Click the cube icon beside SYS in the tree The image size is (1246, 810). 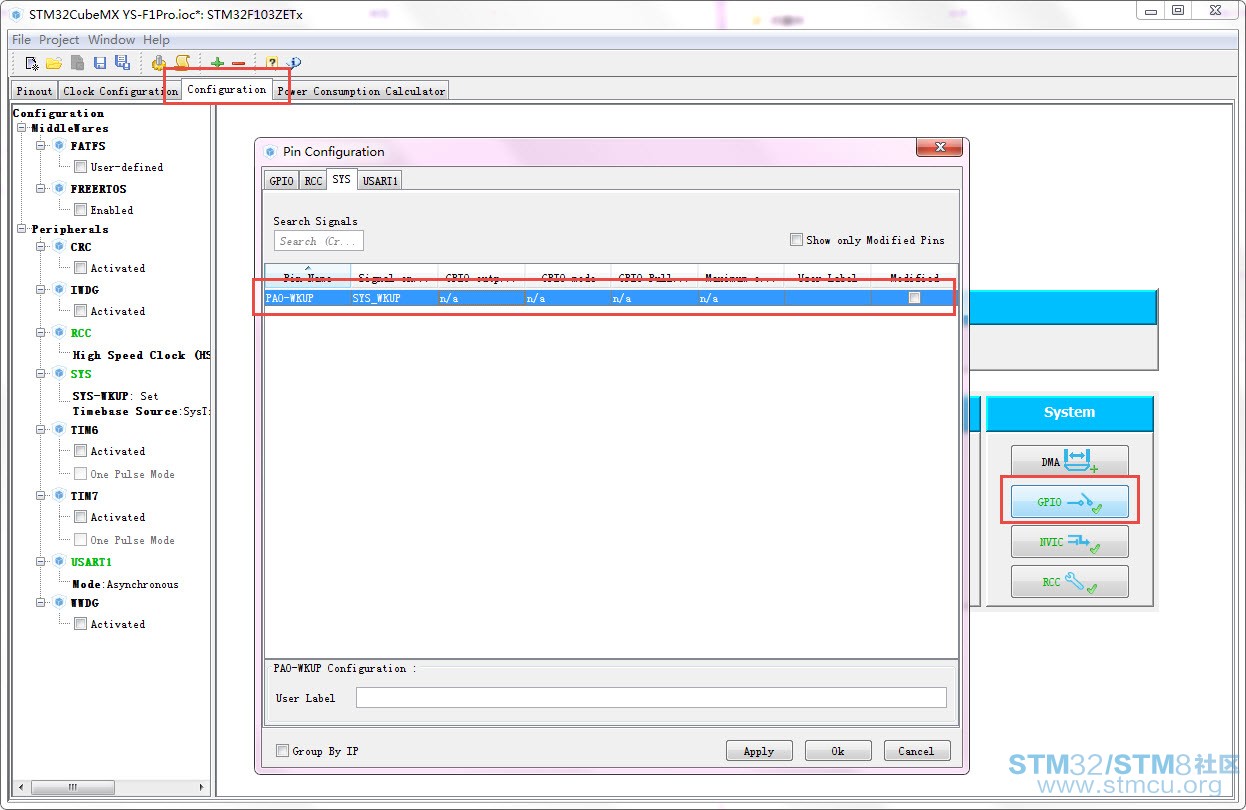[59, 374]
